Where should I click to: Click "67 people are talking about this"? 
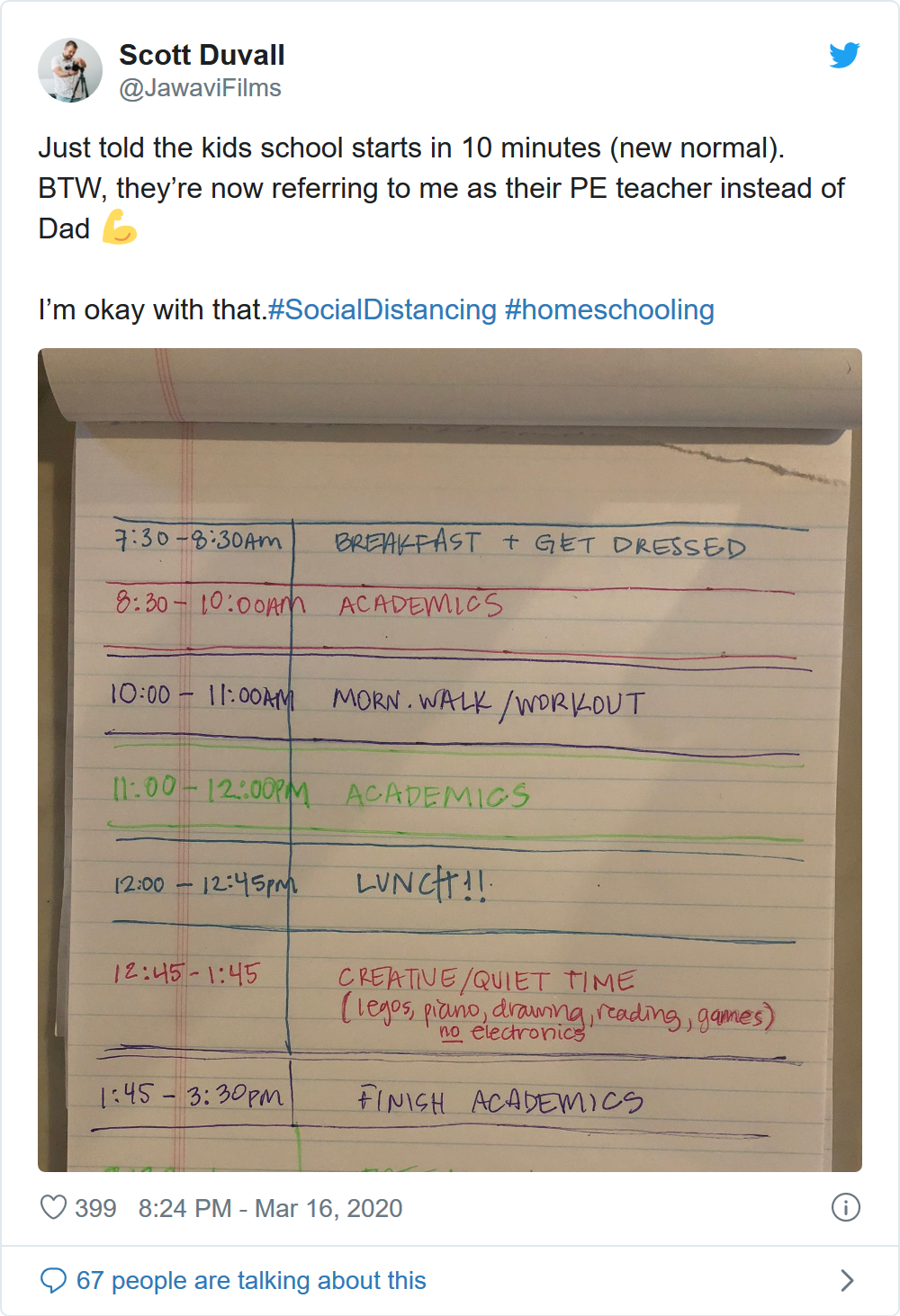[251, 1280]
